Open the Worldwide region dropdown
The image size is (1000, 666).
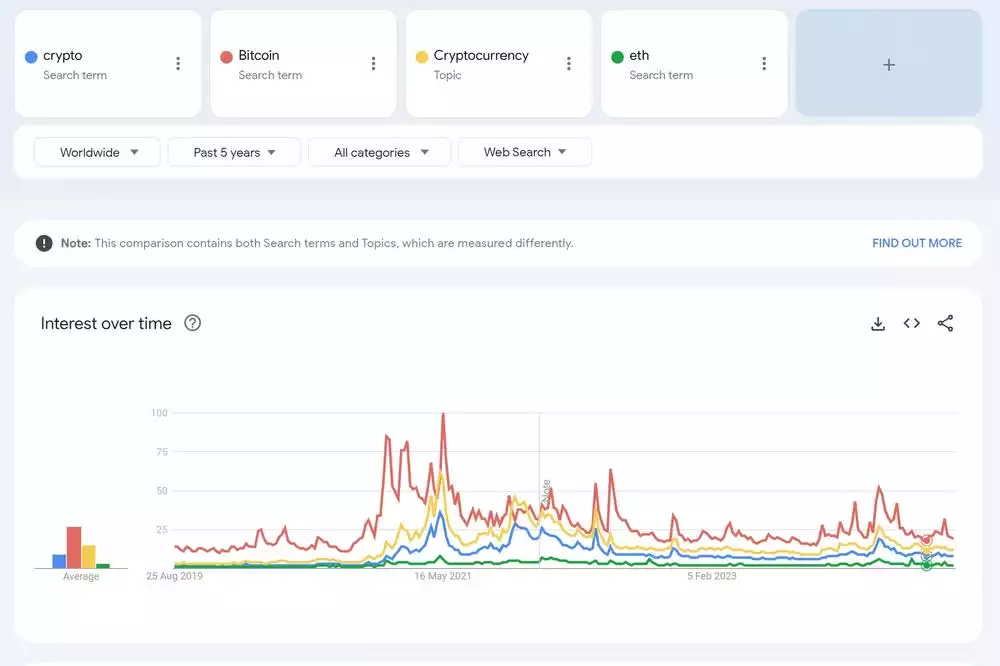(x=96, y=152)
